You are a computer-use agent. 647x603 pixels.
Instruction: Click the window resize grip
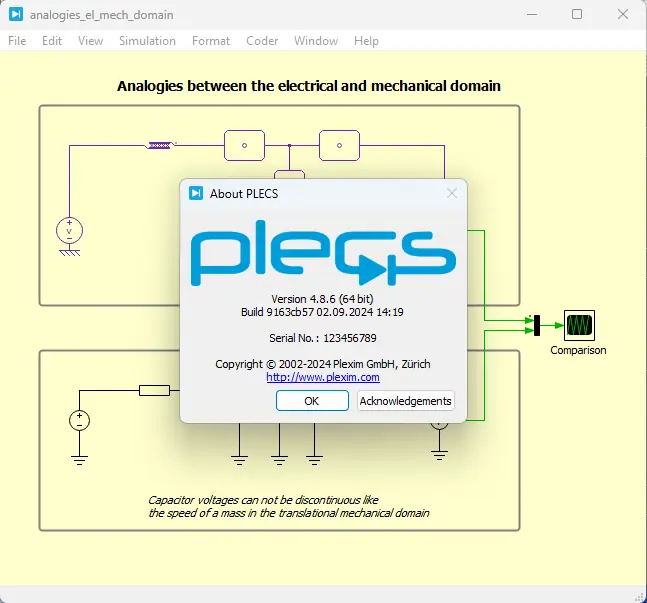[638, 597]
